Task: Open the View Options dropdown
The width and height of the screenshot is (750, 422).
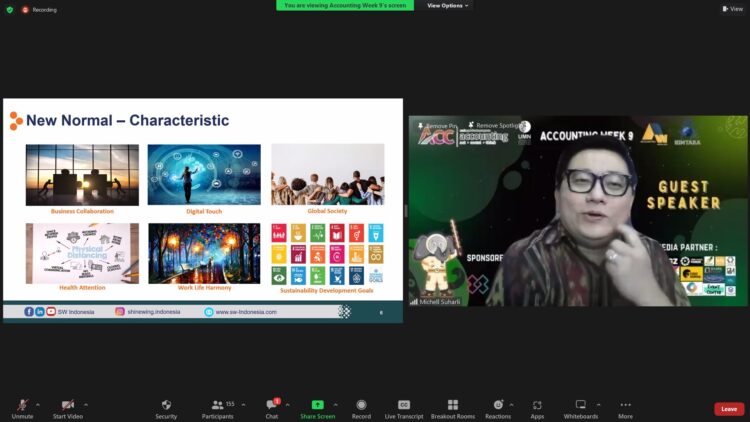Action: [447, 5]
